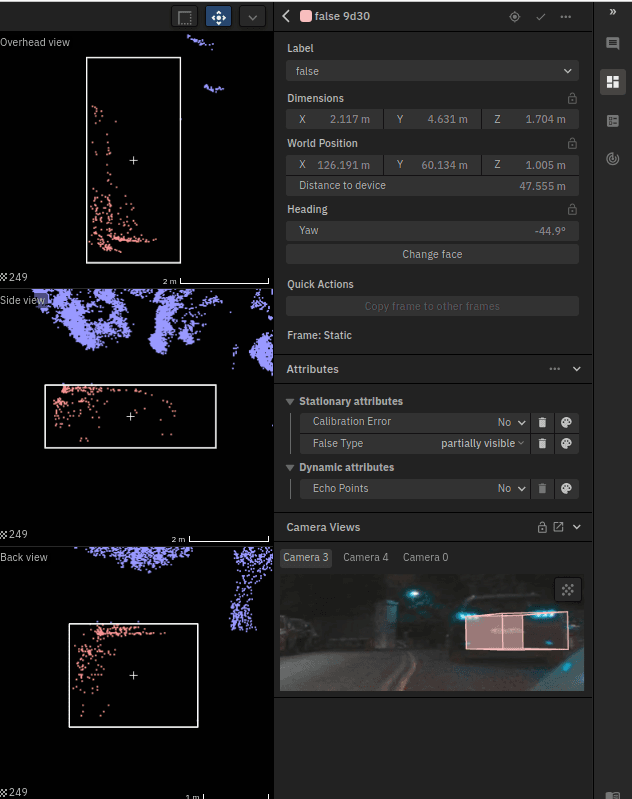Toggle point overlay icon on camera image
This screenshot has height=799, width=632.
tap(567, 590)
